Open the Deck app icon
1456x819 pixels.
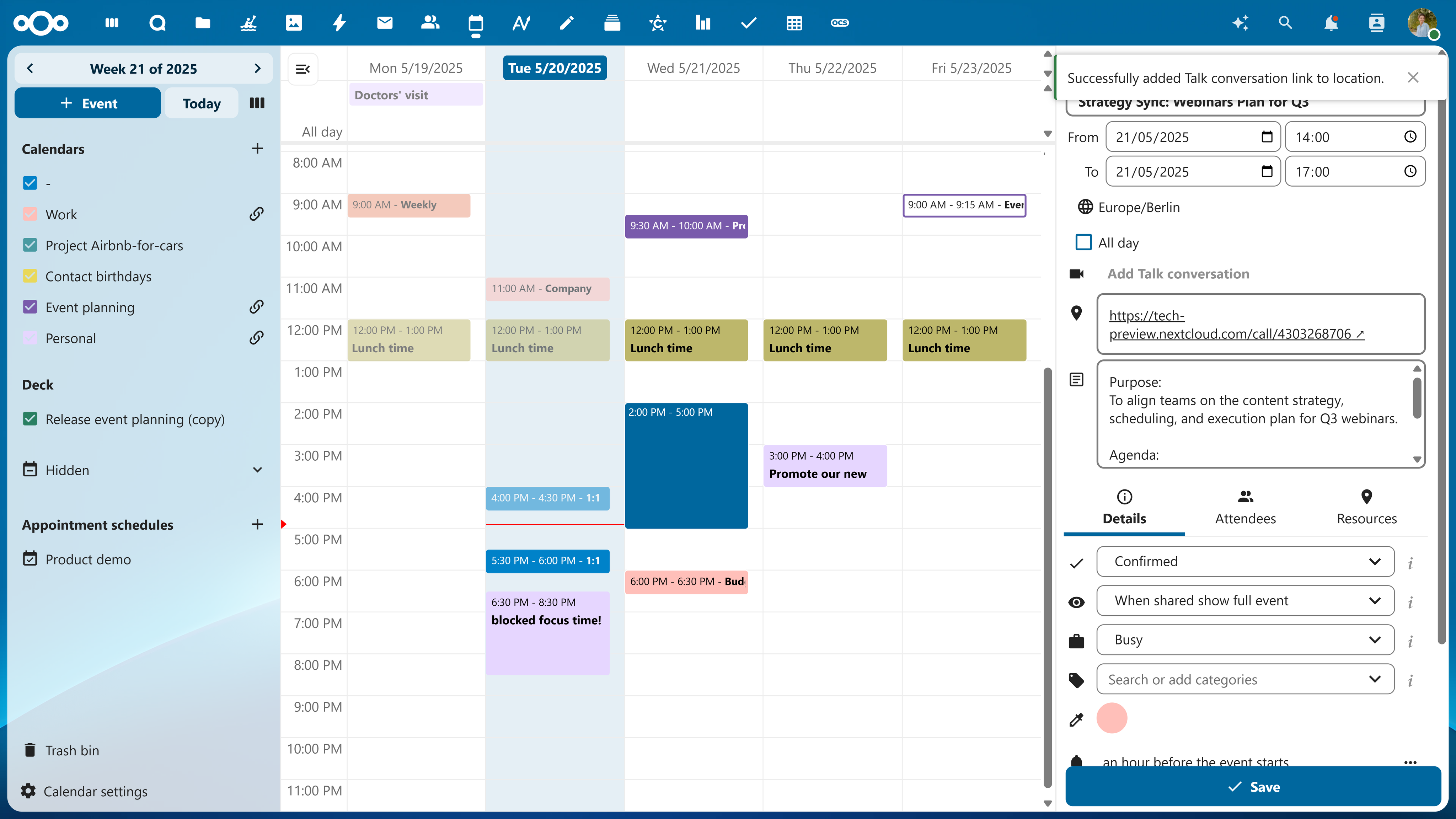(612, 23)
